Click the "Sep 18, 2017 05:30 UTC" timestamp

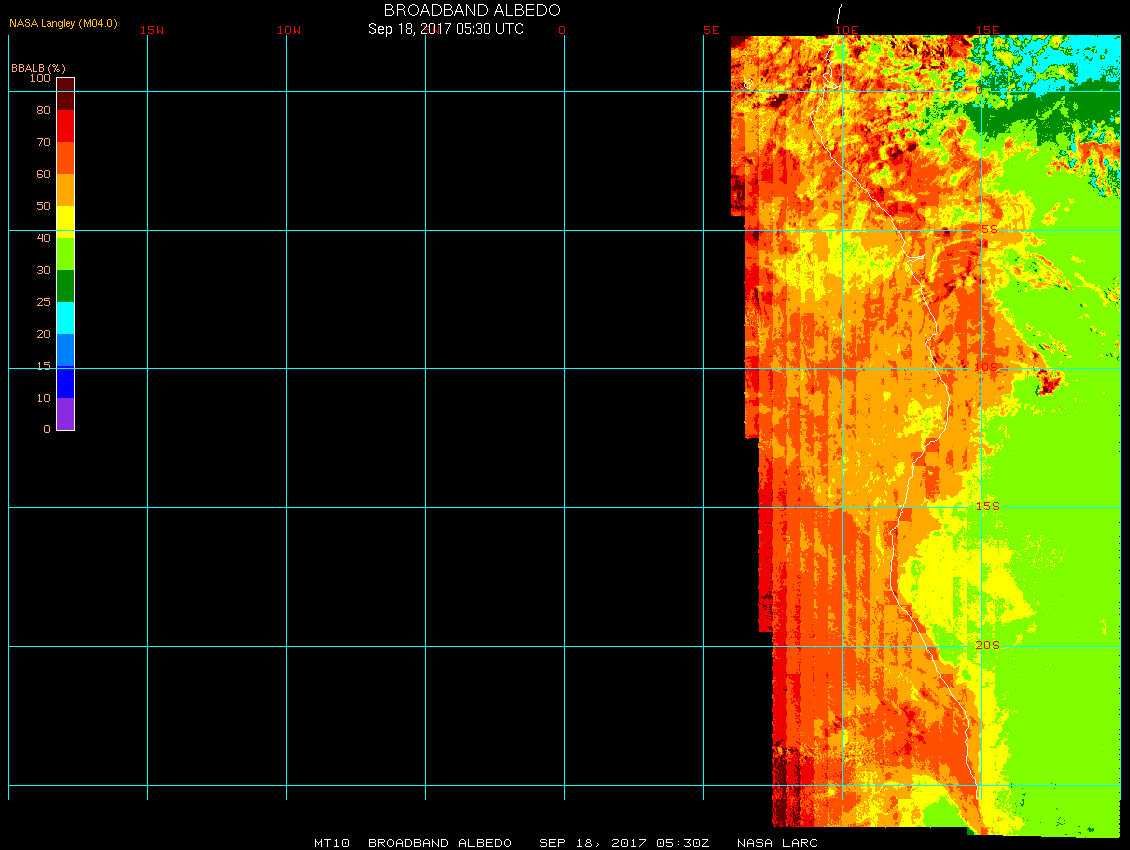point(446,29)
